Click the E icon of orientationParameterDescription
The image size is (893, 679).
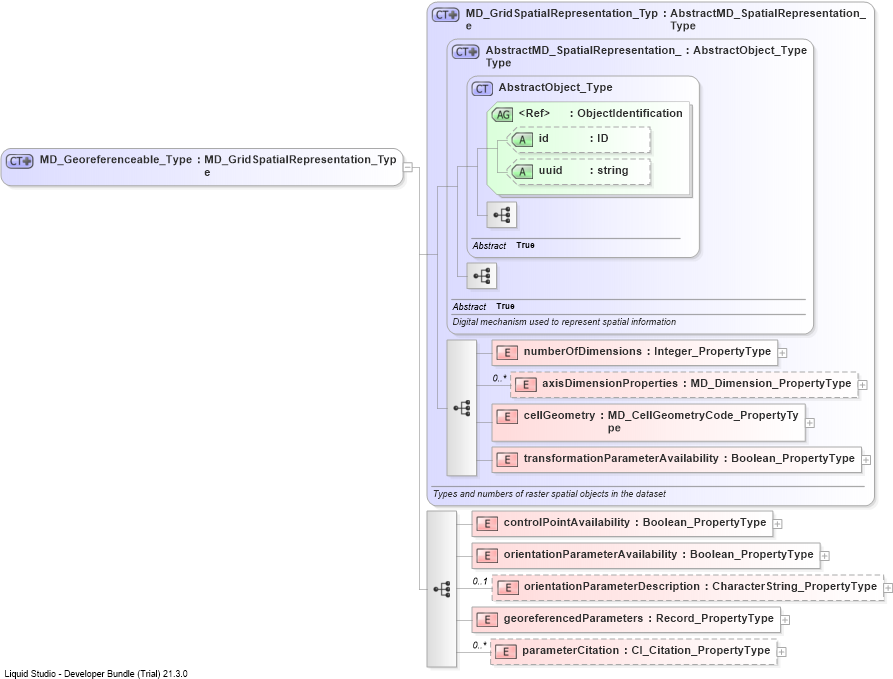[507, 588]
